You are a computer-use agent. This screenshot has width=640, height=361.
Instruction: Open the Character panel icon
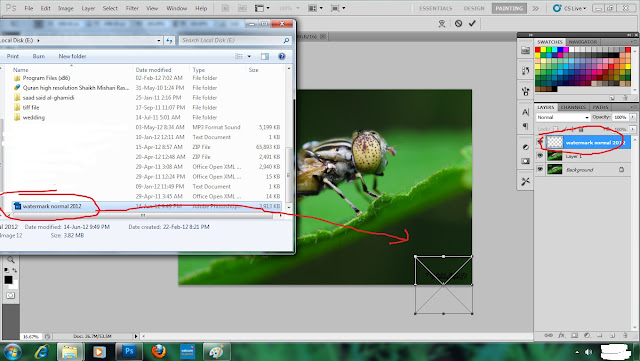526,112
